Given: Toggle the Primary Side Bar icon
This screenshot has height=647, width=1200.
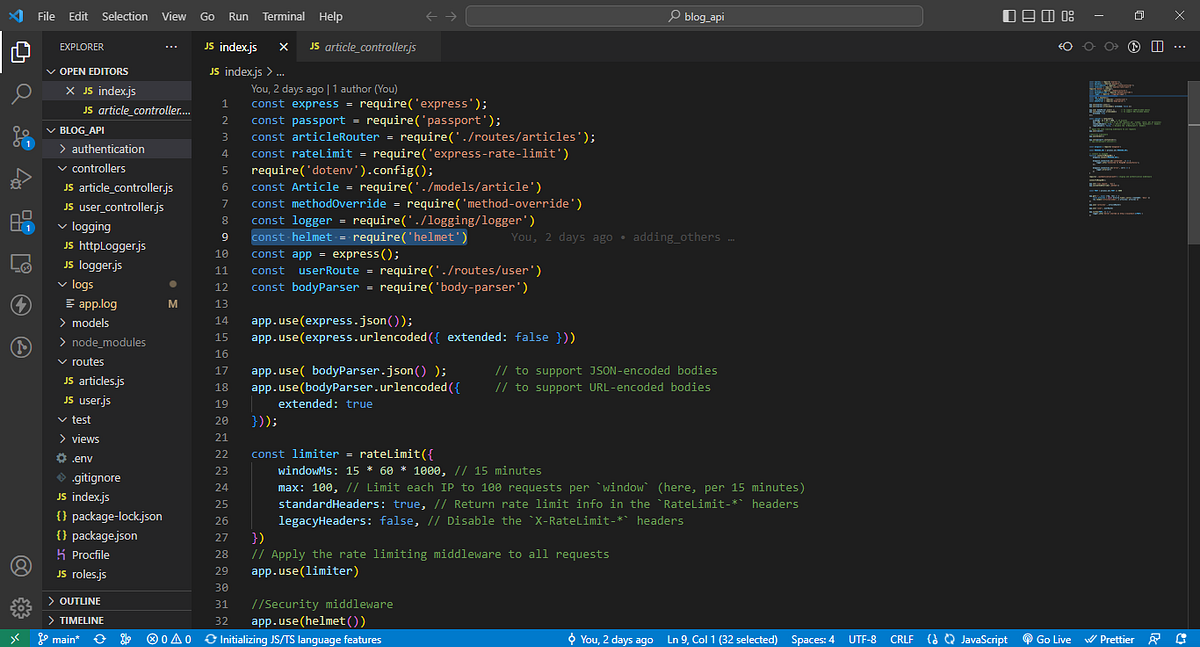Looking at the screenshot, I should click(1008, 15).
